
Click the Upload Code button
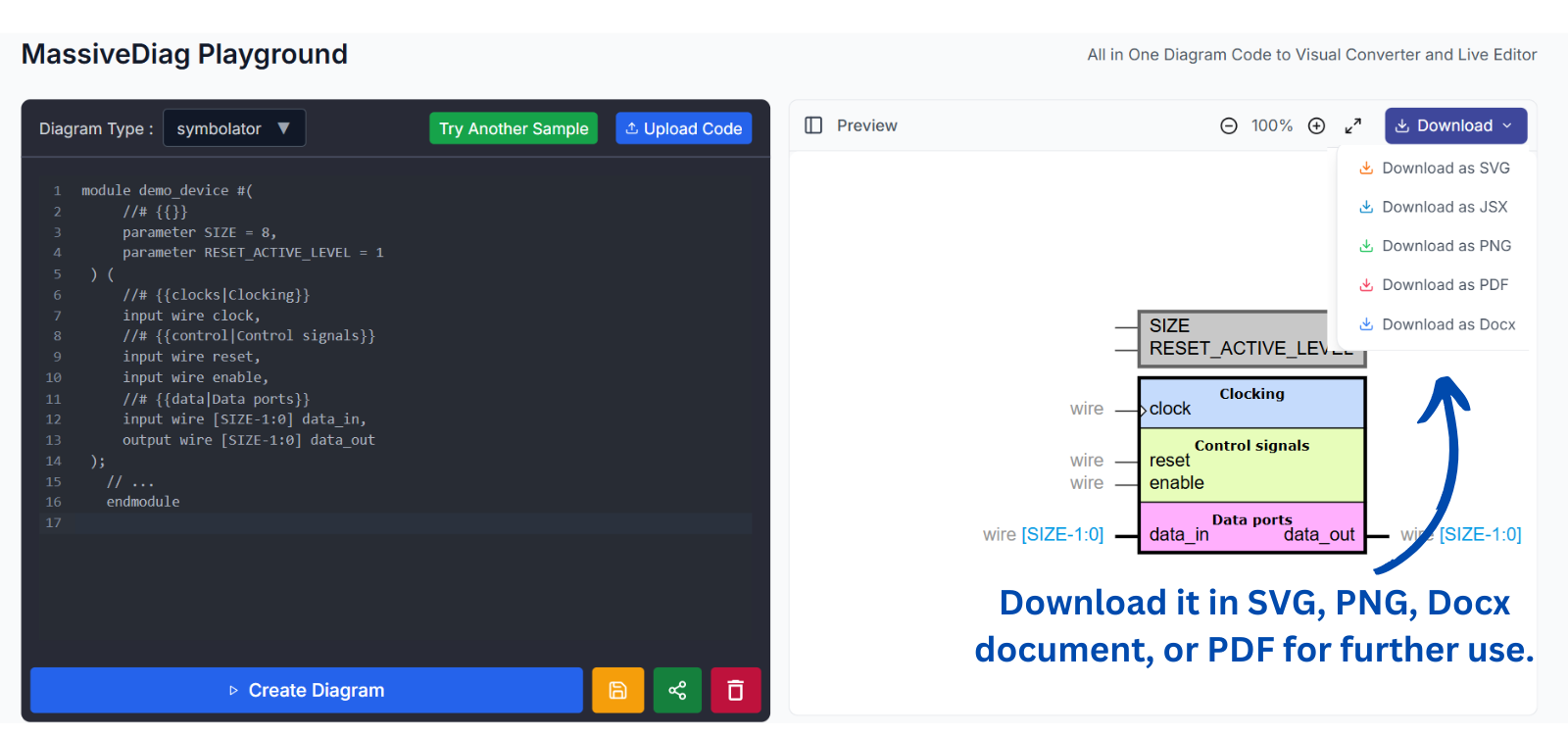point(684,128)
